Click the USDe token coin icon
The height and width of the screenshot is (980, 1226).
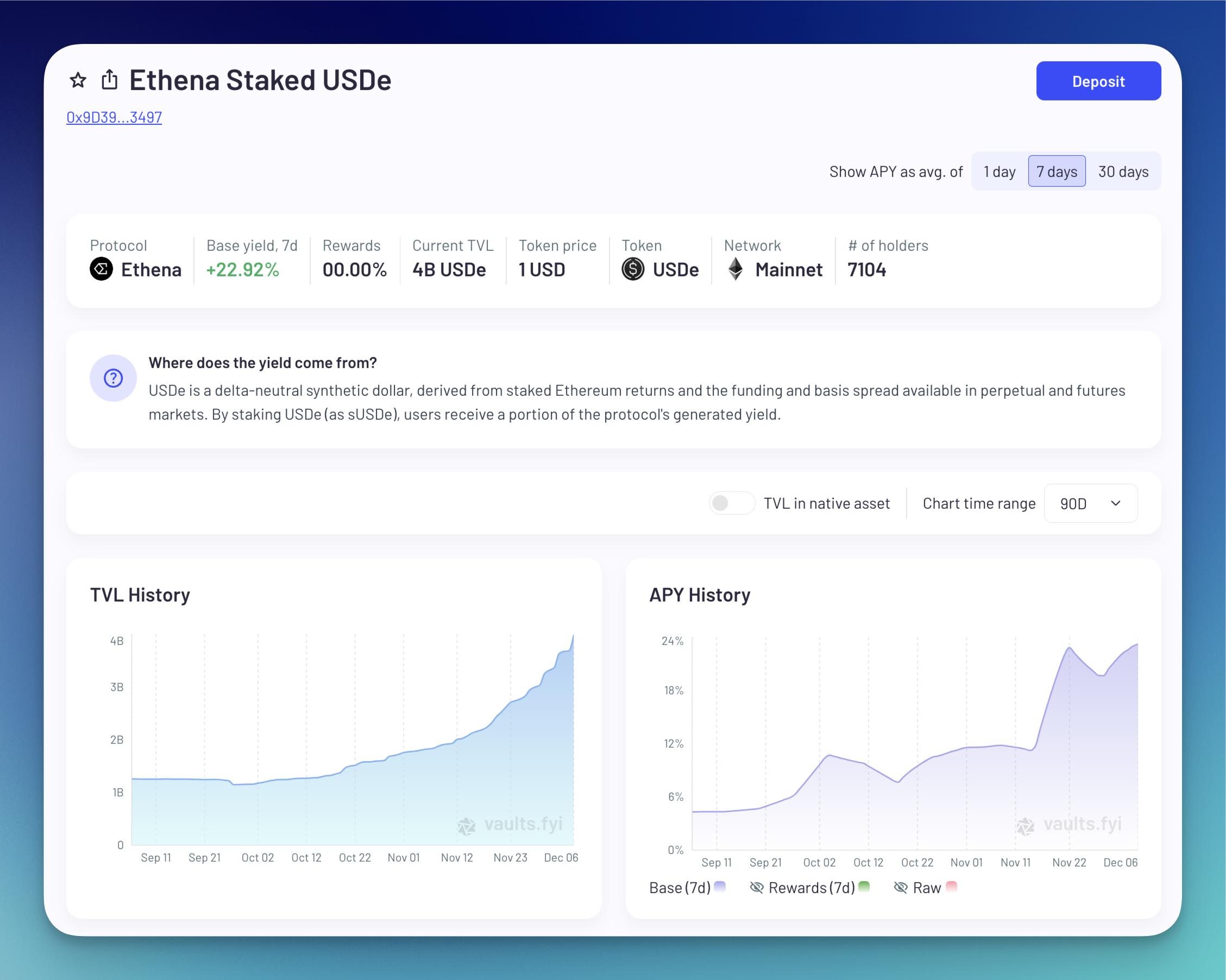click(633, 269)
